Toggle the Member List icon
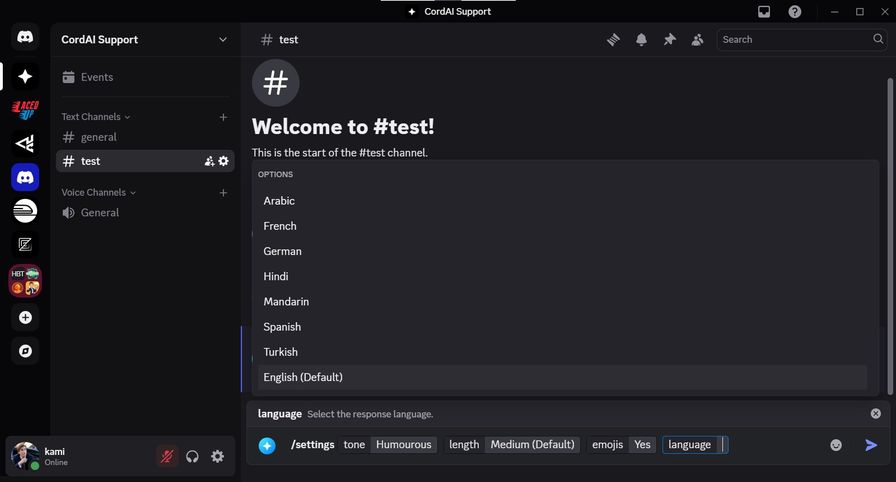Screen dimensions: 896x482 tap(697, 39)
